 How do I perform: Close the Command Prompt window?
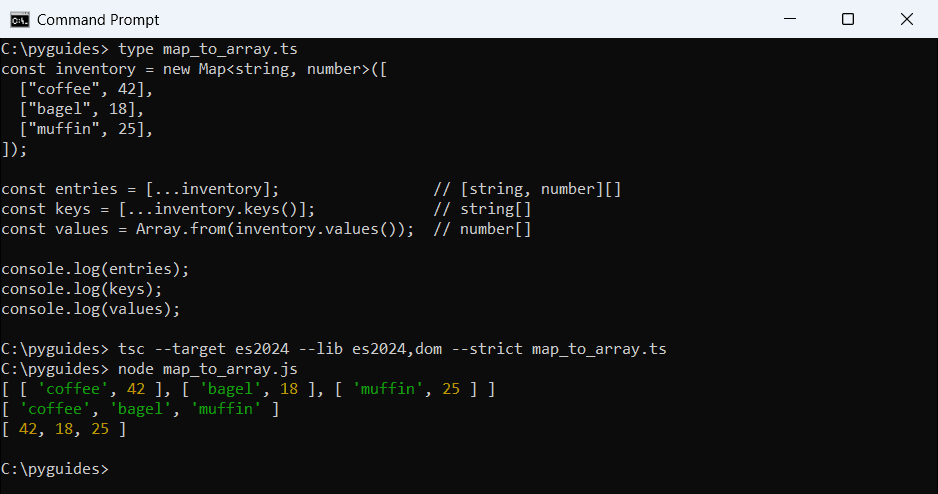pos(907,19)
